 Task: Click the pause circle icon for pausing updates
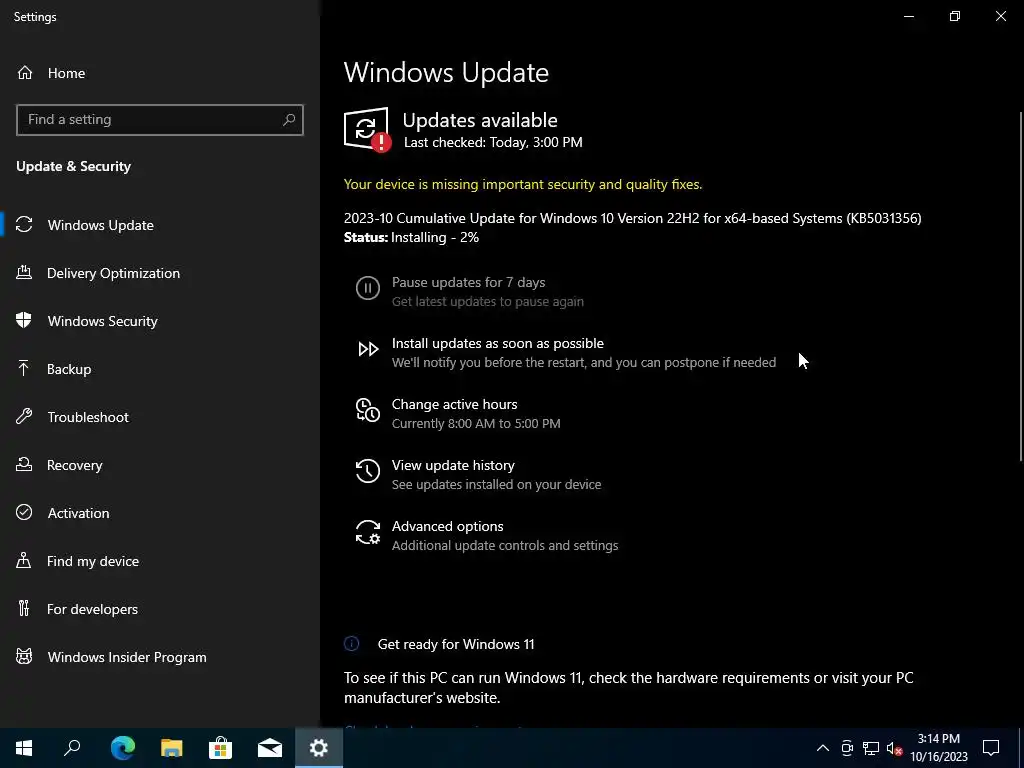[x=368, y=288]
